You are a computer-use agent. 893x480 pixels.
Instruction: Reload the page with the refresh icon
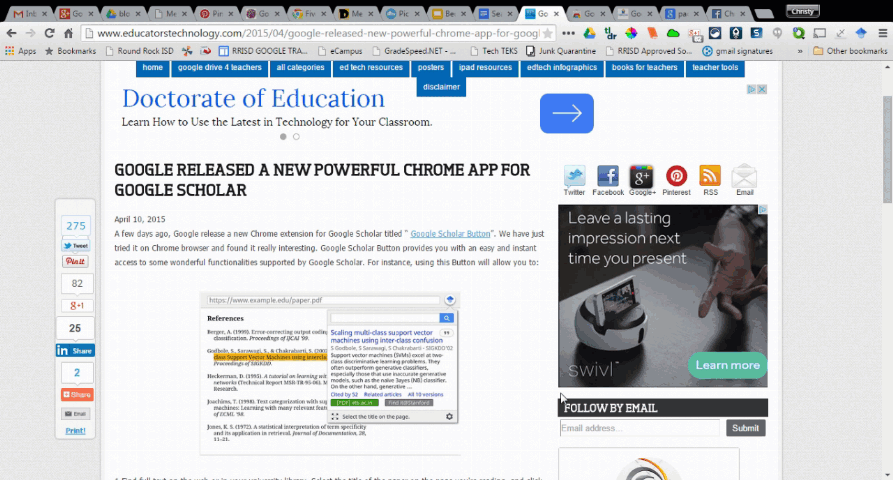point(50,33)
